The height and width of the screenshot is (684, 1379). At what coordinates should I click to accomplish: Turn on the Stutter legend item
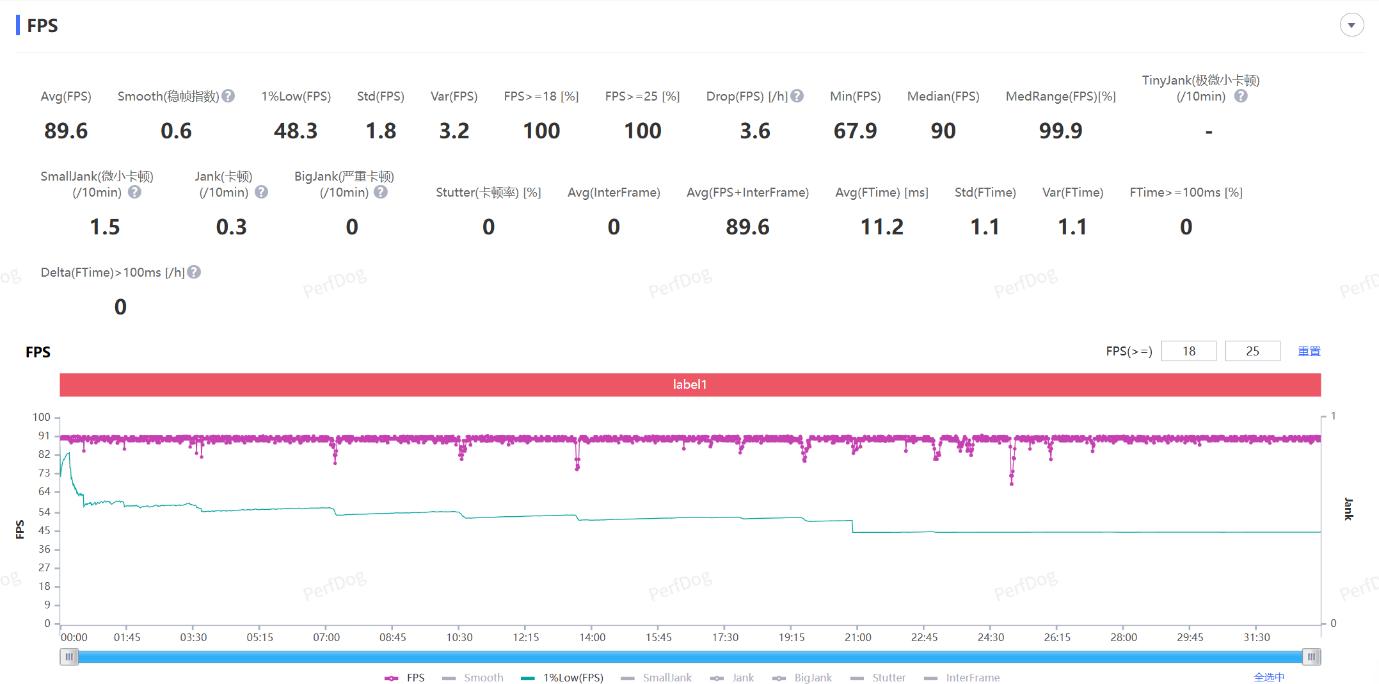[878, 678]
